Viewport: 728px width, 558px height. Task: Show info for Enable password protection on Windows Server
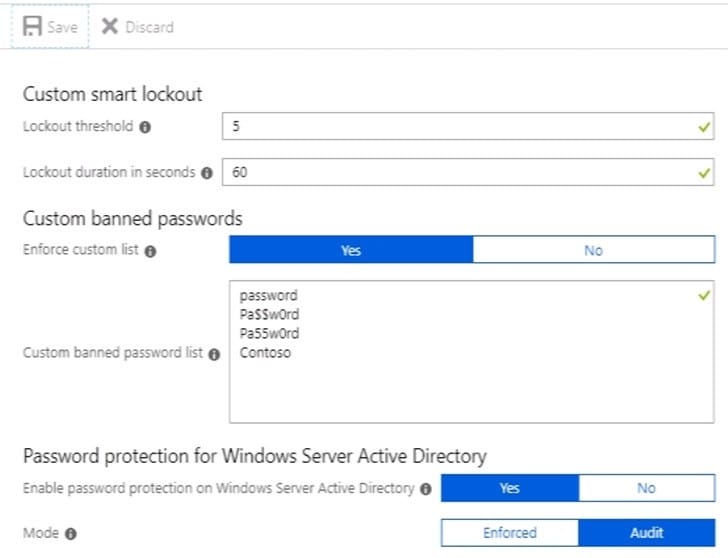pyautogui.click(x=426, y=489)
